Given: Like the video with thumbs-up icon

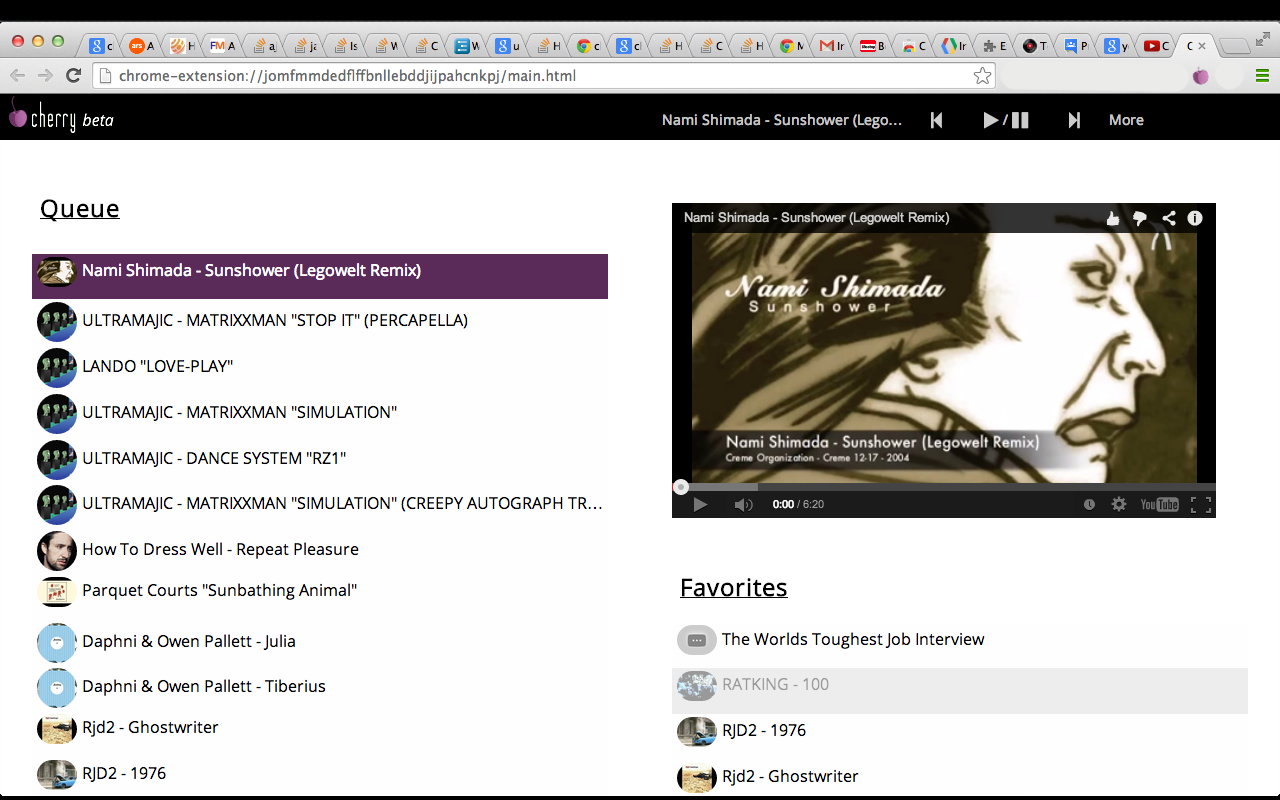Looking at the screenshot, I should [1113, 218].
